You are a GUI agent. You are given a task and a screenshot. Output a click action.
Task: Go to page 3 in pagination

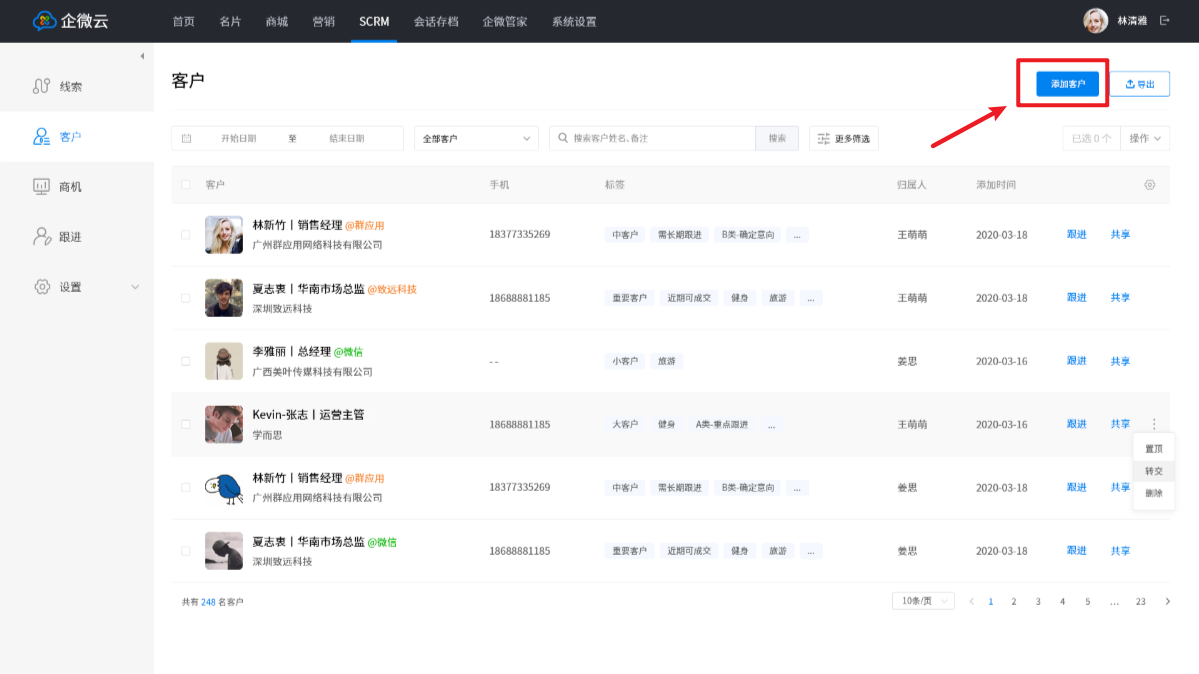(1038, 602)
